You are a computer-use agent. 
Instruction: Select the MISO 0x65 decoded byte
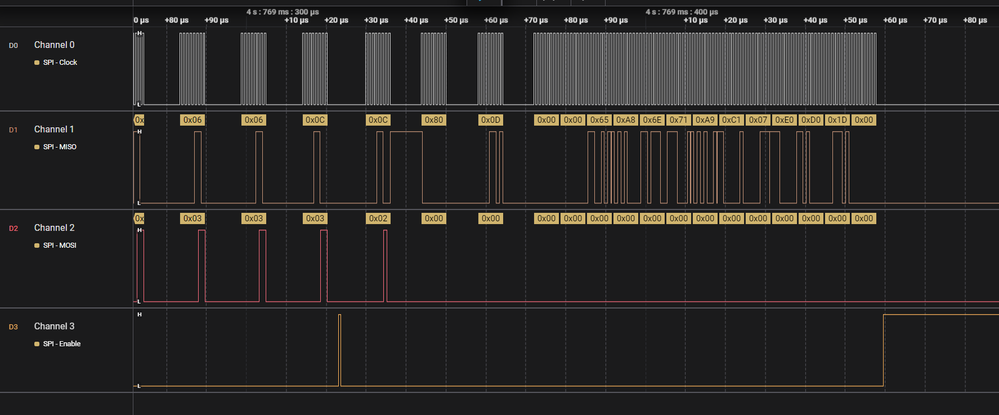click(x=600, y=120)
